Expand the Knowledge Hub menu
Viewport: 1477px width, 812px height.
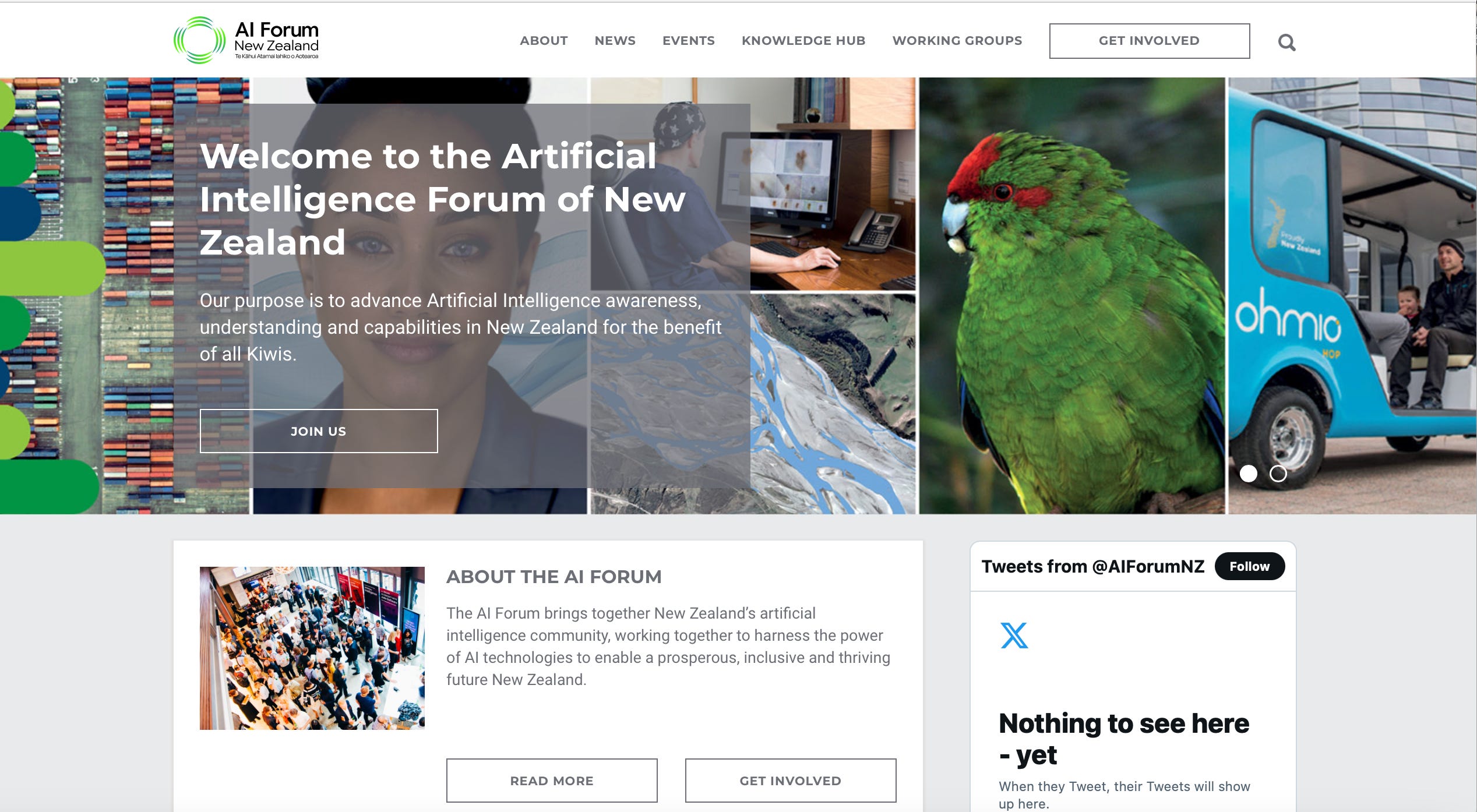tap(803, 41)
